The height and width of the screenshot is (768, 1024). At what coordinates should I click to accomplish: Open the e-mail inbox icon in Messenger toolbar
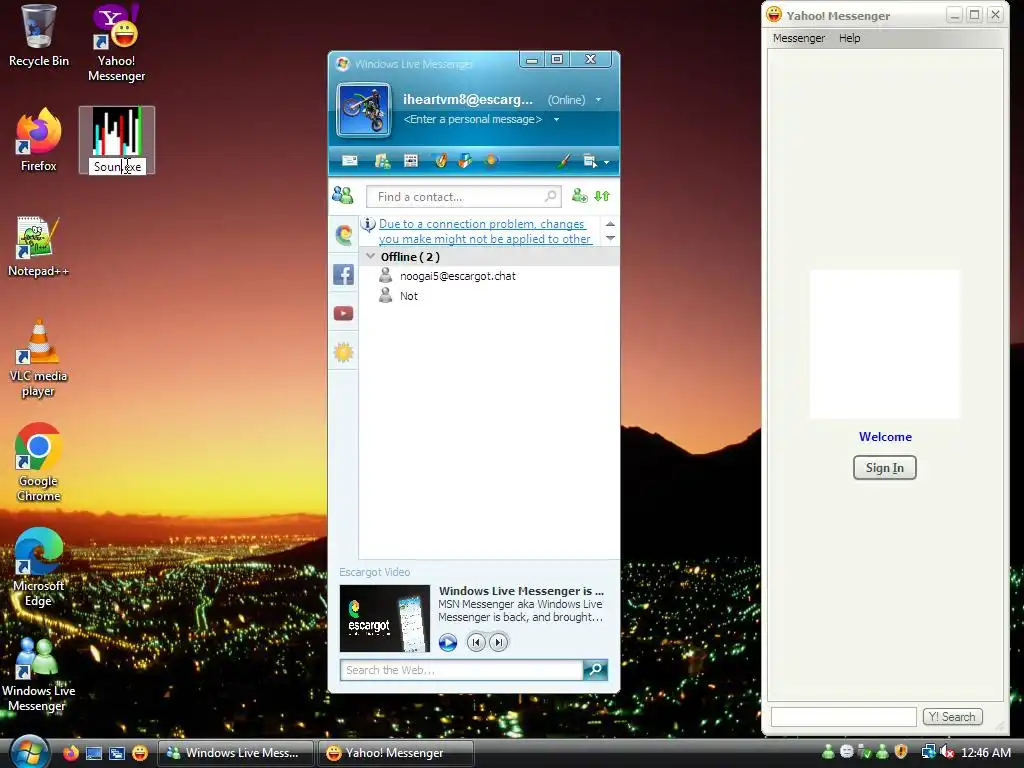[350, 161]
